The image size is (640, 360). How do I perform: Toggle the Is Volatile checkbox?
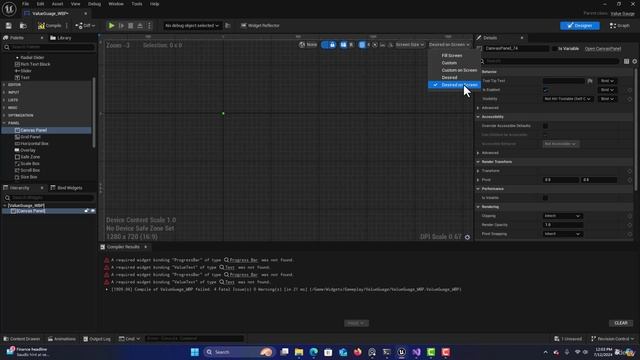click(546, 198)
